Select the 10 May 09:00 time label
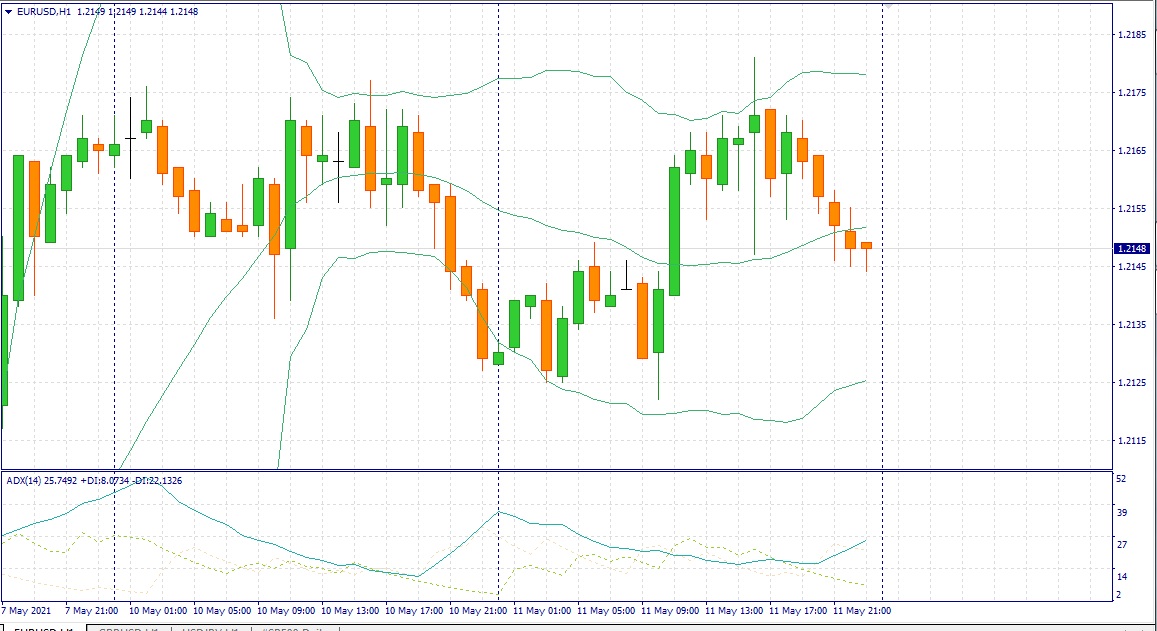The width and height of the screenshot is (1157, 631). [x=288, y=610]
